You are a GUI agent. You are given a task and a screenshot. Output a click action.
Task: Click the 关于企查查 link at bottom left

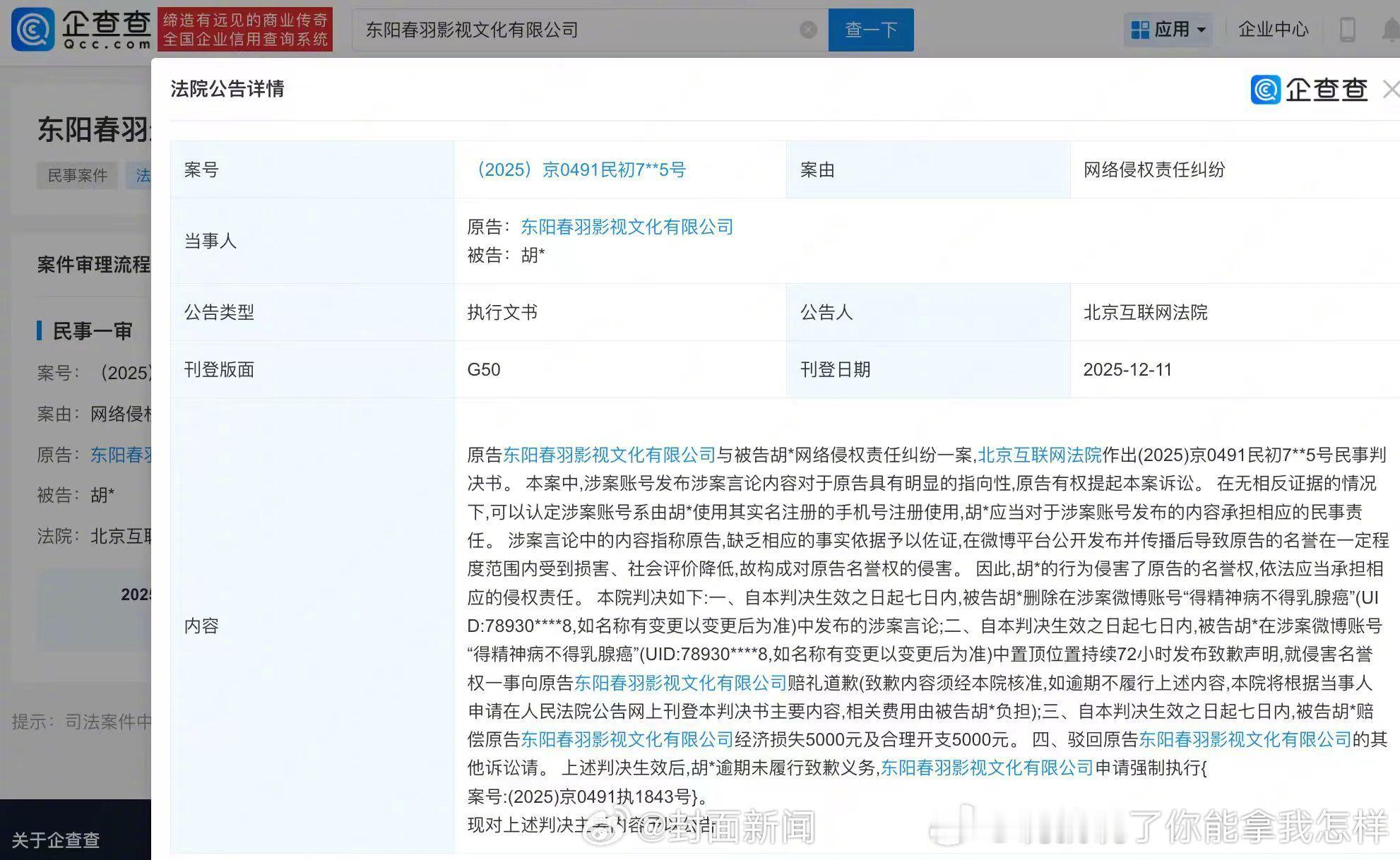54,841
